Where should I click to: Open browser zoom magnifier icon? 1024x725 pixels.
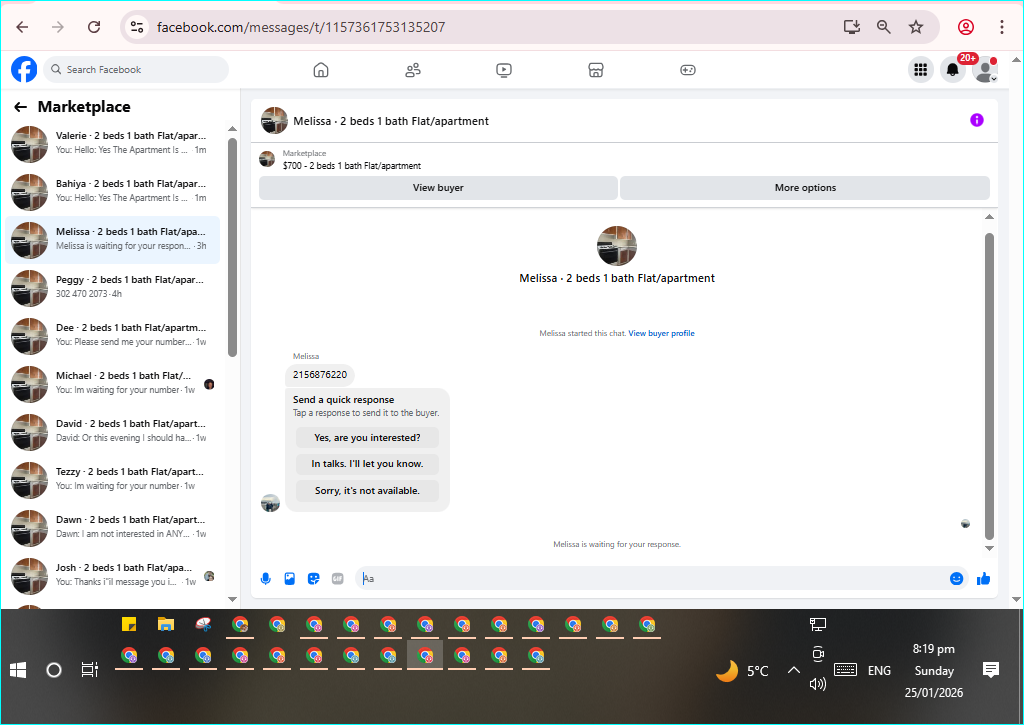point(884,27)
